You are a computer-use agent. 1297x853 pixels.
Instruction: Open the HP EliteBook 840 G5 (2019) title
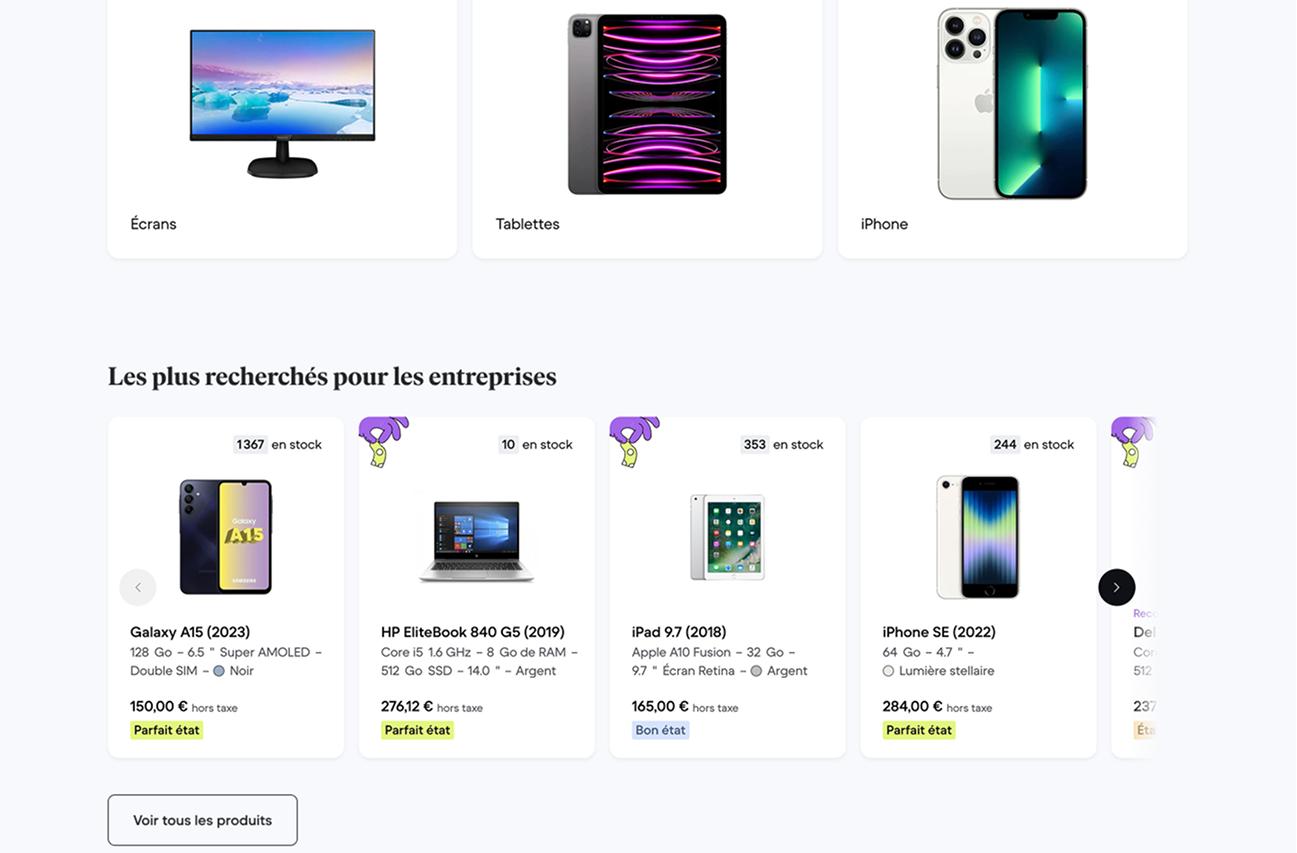click(472, 632)
